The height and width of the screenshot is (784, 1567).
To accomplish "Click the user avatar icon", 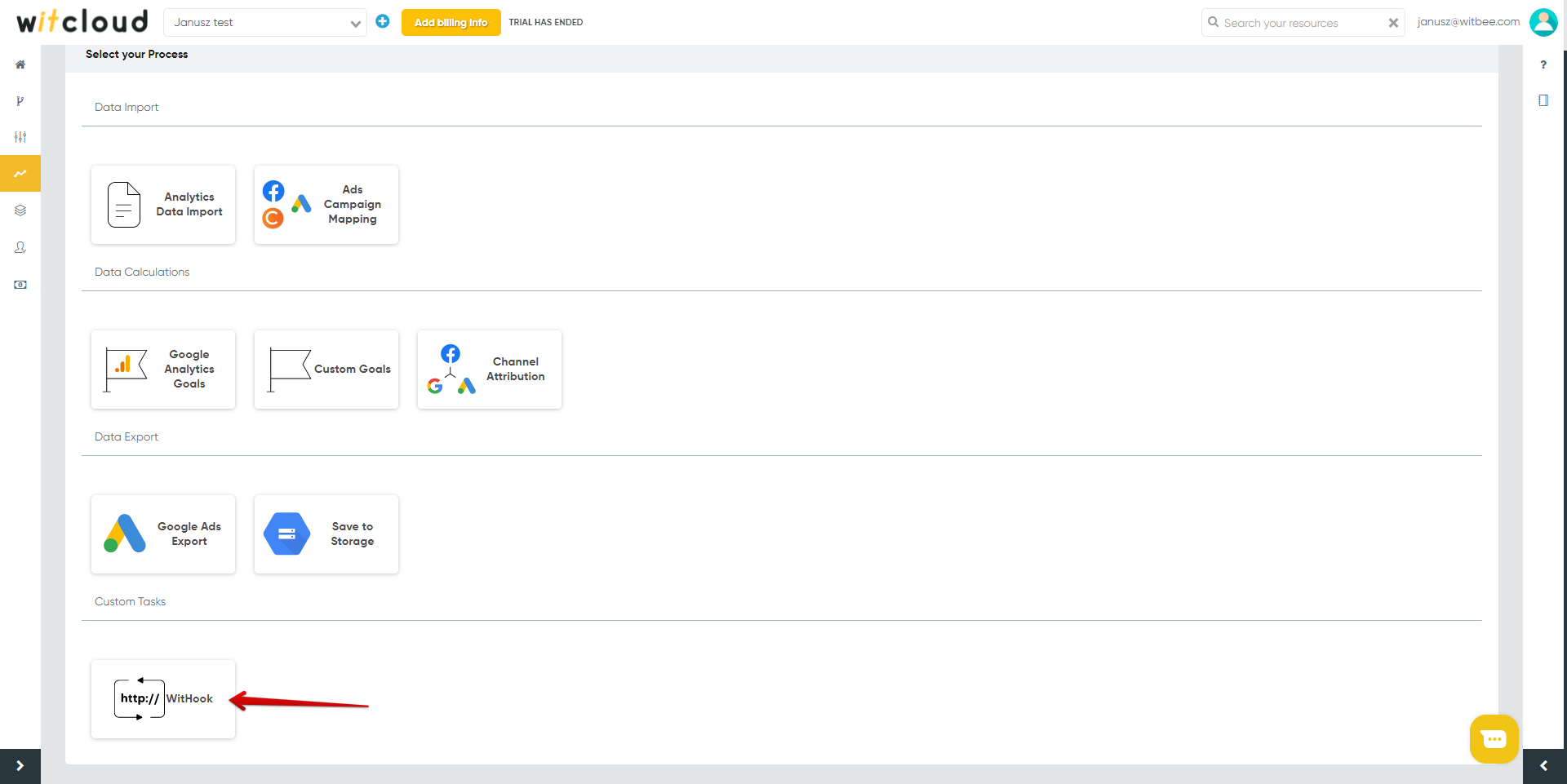I will pos(1543,22).
